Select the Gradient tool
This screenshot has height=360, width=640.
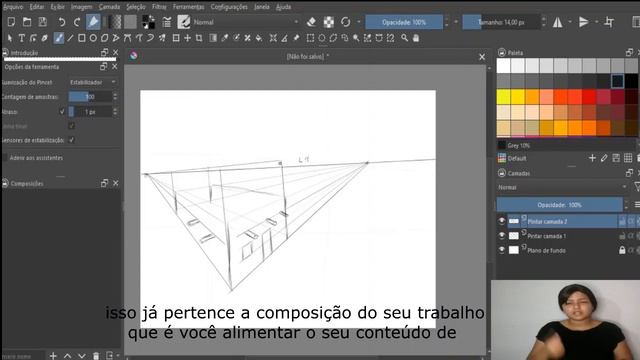[x=213, y=38]
